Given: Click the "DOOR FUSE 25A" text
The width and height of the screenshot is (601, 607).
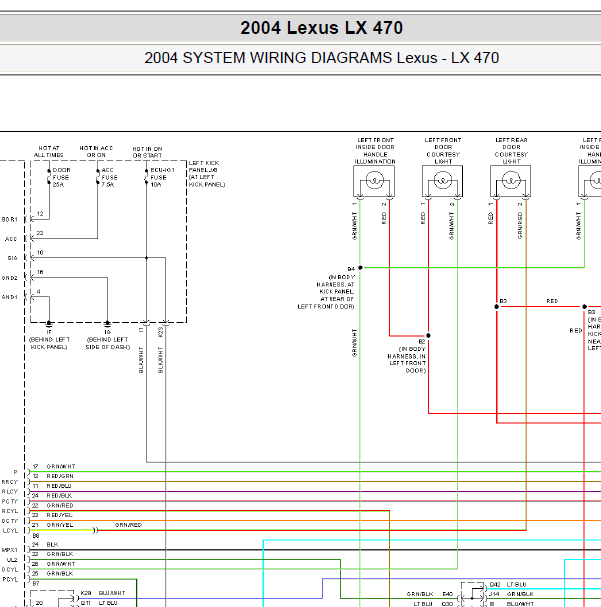Looking at the screenshot, I should coord(61,177).
